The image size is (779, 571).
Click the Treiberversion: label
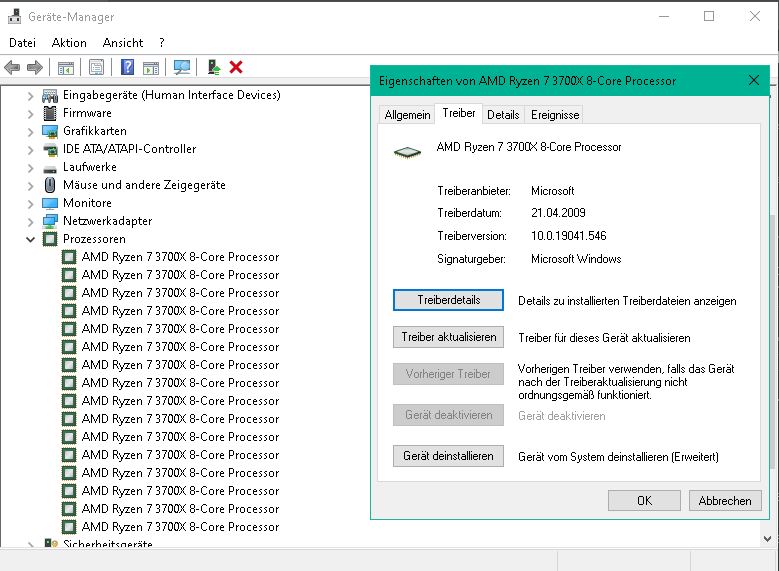point(472,236)
